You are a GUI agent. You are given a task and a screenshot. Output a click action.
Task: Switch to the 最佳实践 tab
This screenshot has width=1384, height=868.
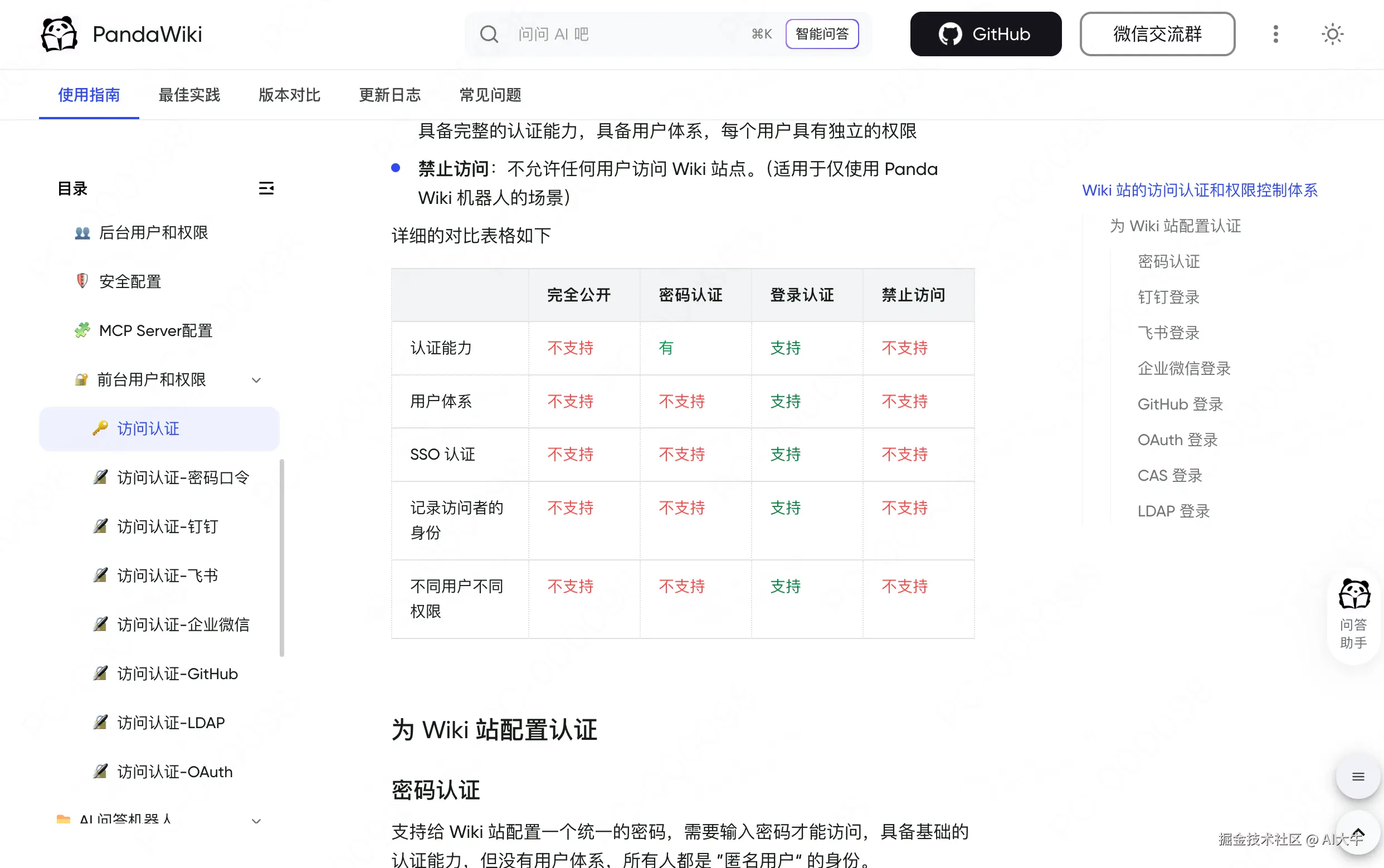point(189,95)
